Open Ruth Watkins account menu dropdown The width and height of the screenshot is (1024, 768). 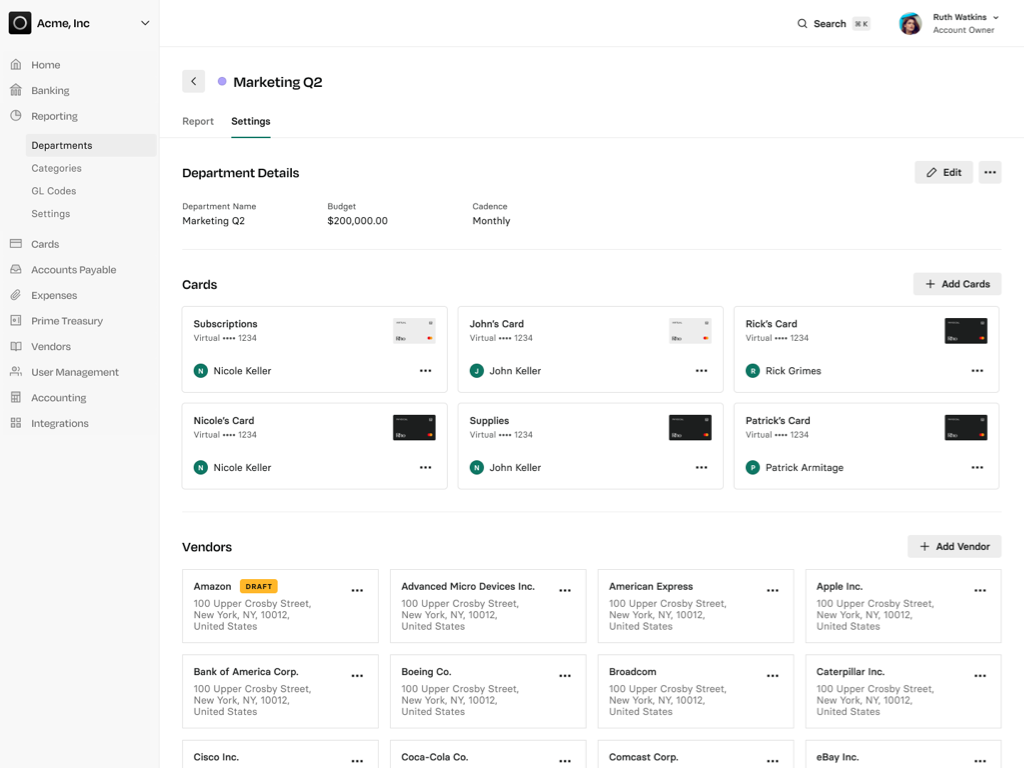click(996, 18)
